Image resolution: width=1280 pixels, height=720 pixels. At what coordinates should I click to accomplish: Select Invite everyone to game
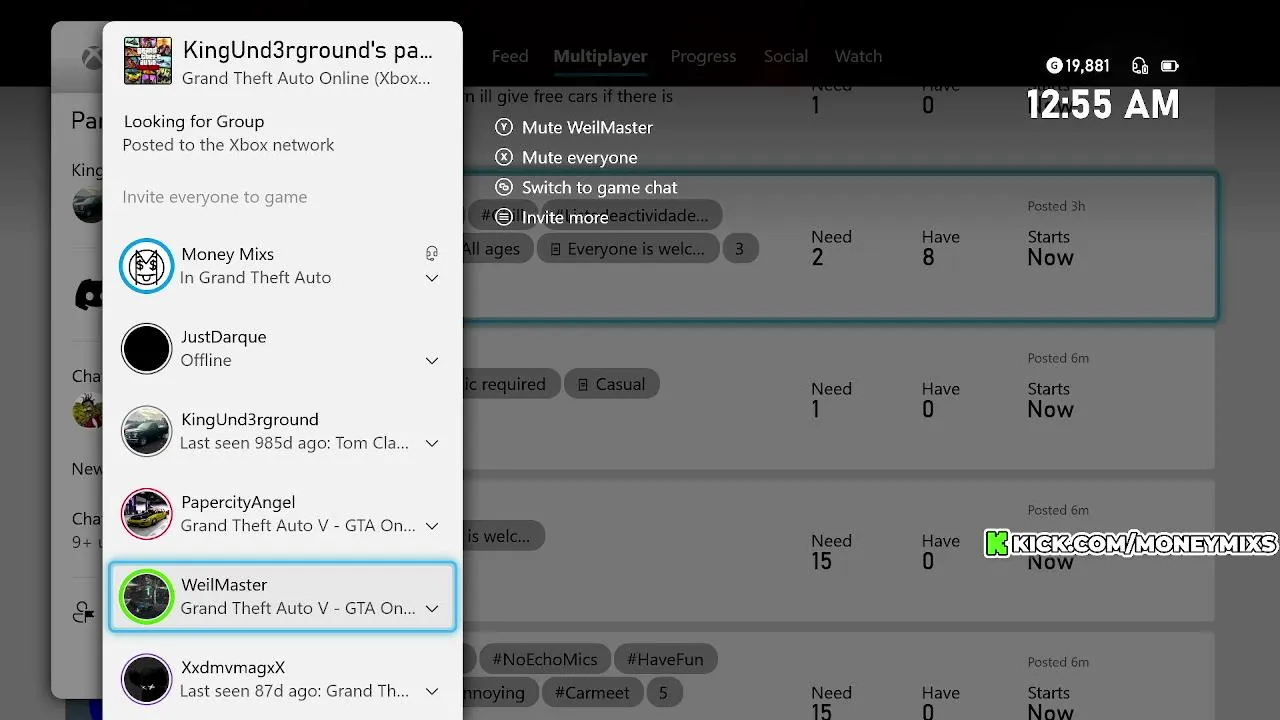pyautogui.click(x=215, y=197)
